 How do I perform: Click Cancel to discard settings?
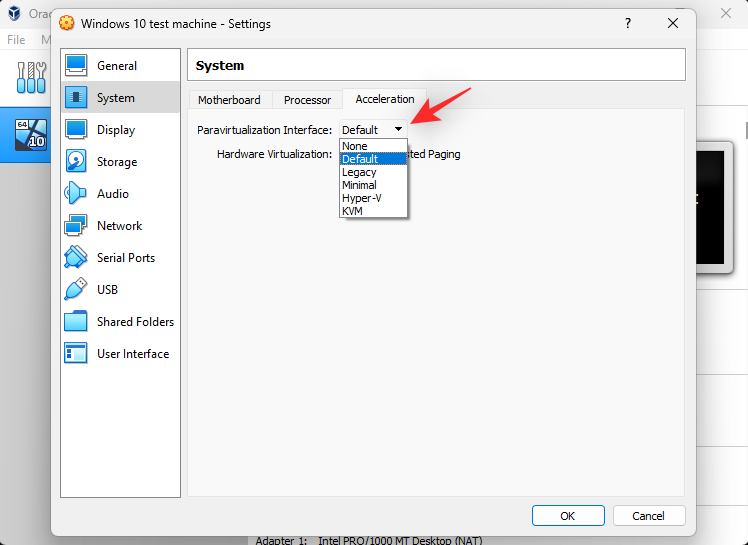[x=649, y=515]
